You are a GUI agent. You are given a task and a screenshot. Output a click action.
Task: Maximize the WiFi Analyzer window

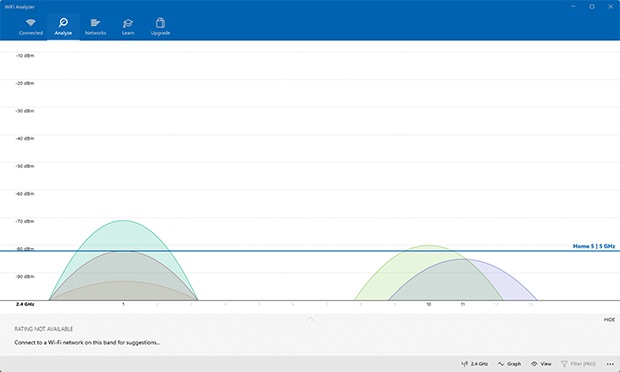[x=592, y=7]
